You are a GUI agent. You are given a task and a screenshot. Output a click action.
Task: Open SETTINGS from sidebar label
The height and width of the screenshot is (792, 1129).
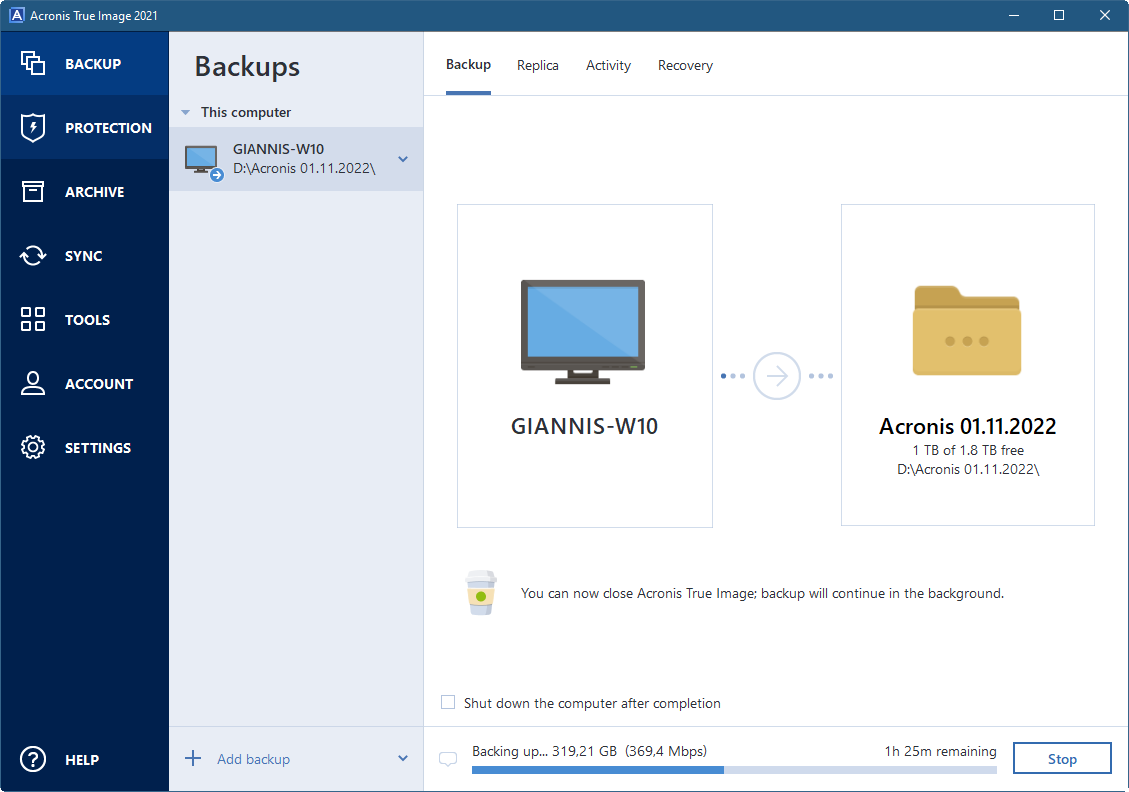click(x=98, y=448)
